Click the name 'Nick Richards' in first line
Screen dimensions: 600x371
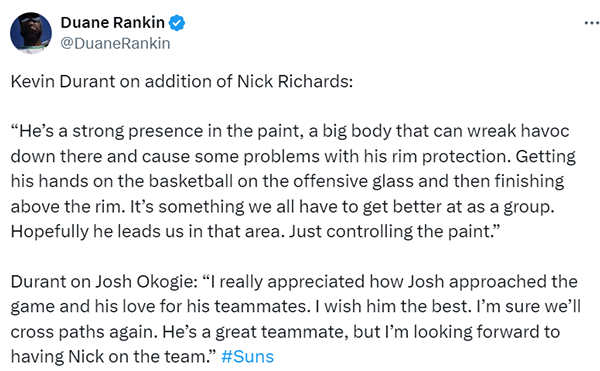pyautogui.click(x=292, y=81)
